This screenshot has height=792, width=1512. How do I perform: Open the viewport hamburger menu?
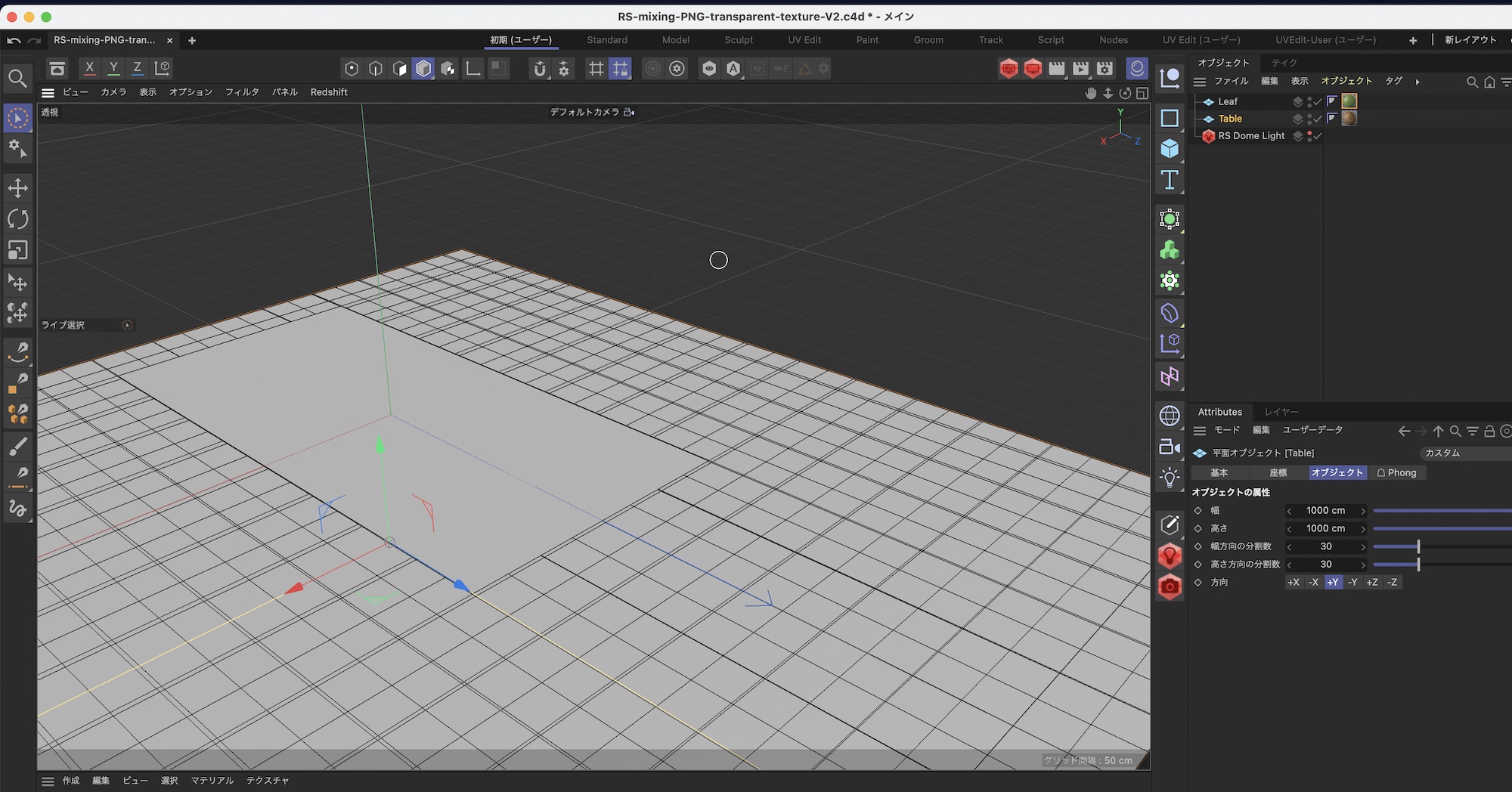coord(48,92)
